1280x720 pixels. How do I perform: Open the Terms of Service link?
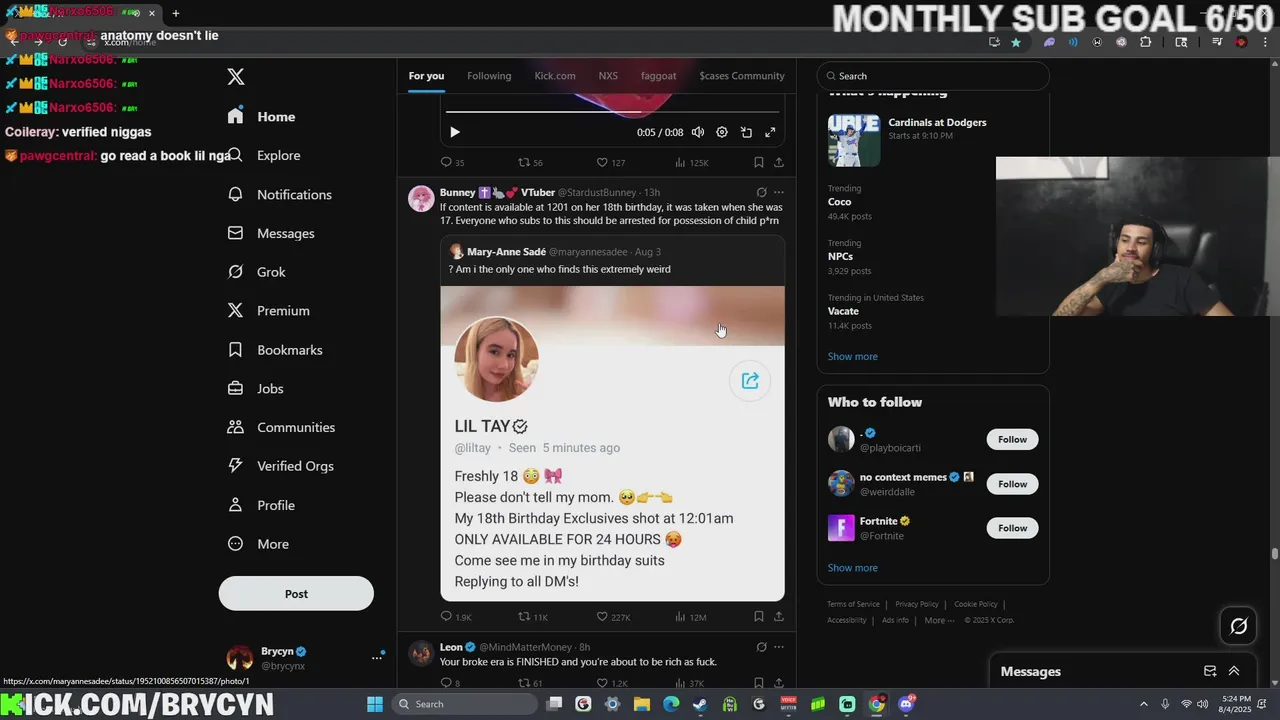[x=853, y=604]
